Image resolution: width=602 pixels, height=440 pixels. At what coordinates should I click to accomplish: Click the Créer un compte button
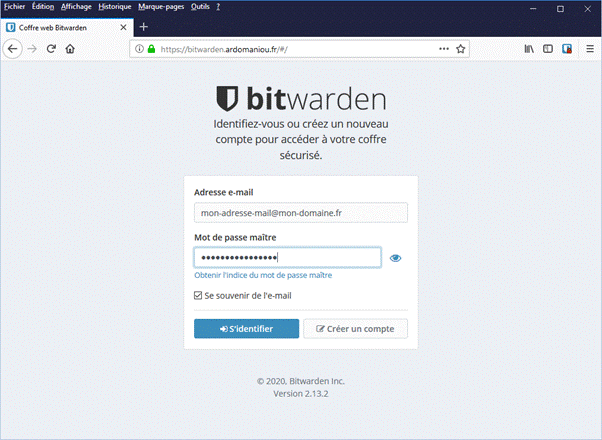coord(356,329)
